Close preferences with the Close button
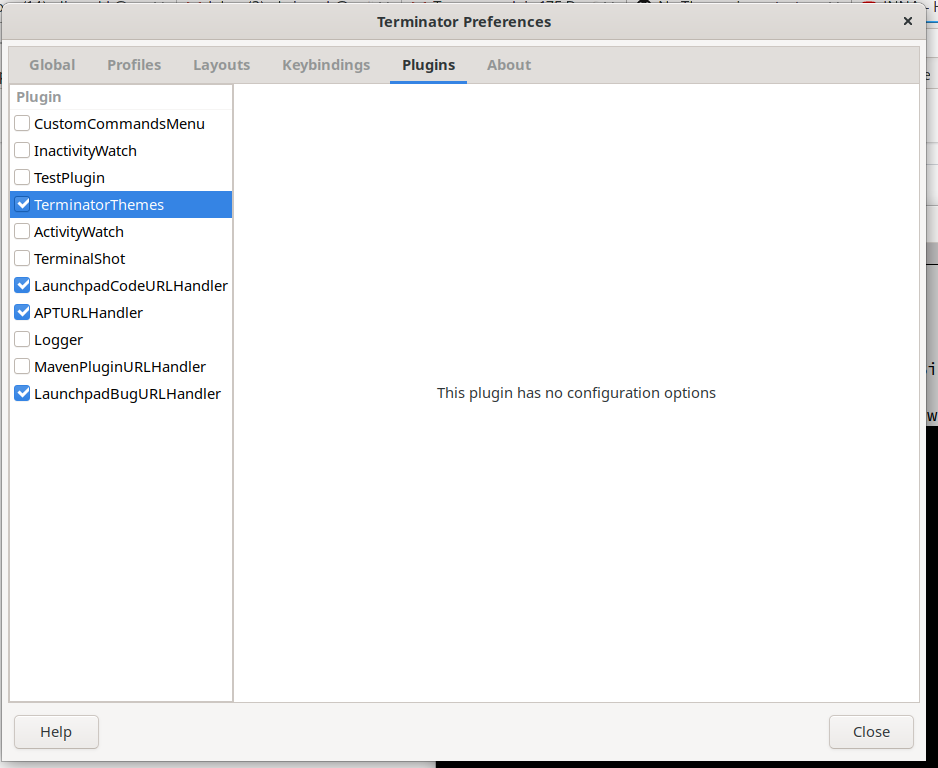 pyautogui.click(x=870, y=732)
